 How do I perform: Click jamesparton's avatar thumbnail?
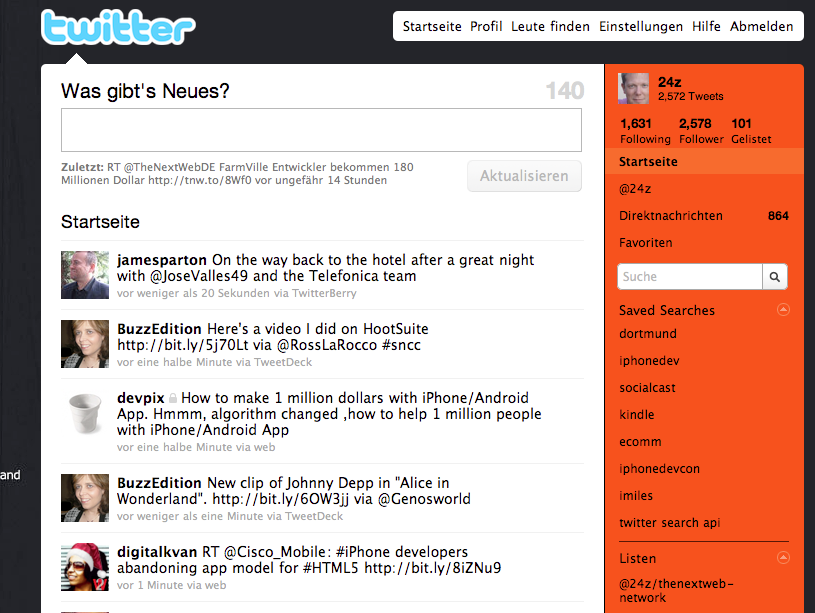click(x=85, y=275)
